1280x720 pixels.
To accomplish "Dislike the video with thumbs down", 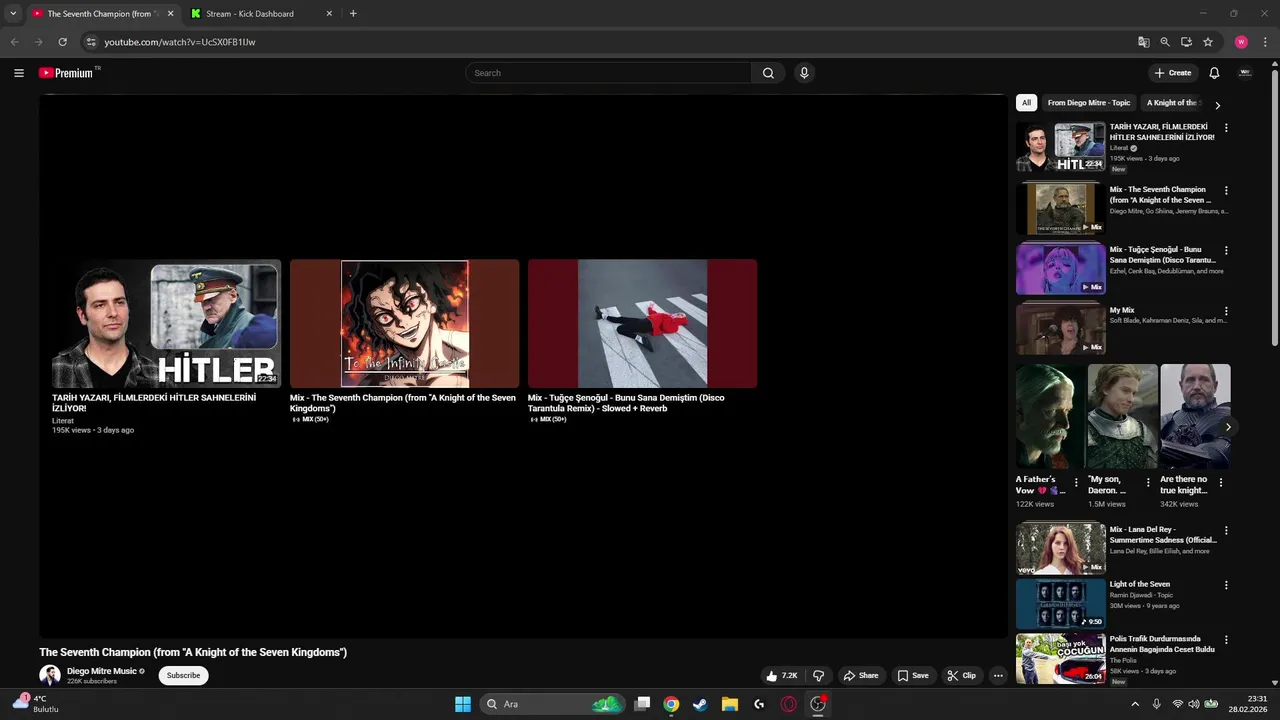I will tap(819, 676).
